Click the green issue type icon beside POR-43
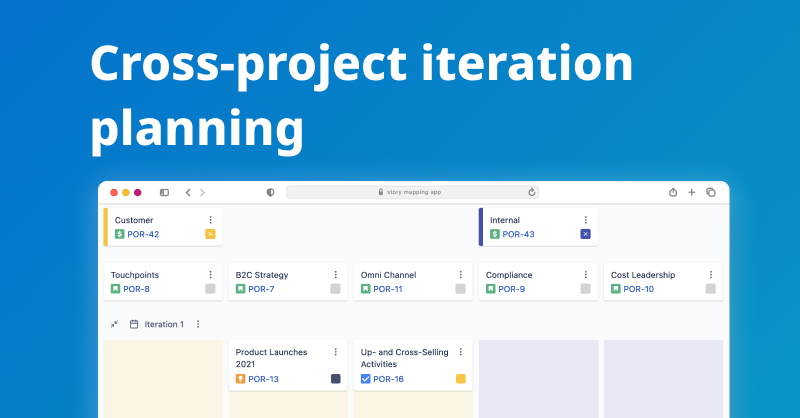800x418 pixels. [495, 234]
